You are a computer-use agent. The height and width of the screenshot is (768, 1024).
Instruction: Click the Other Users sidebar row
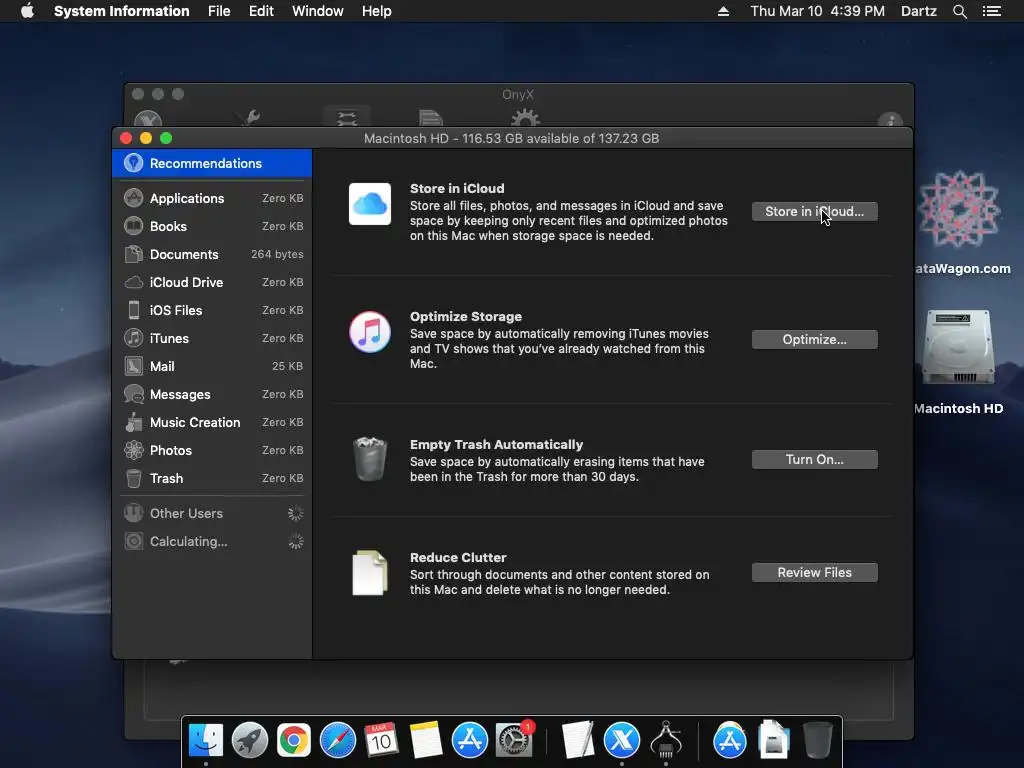click(212, 513)
